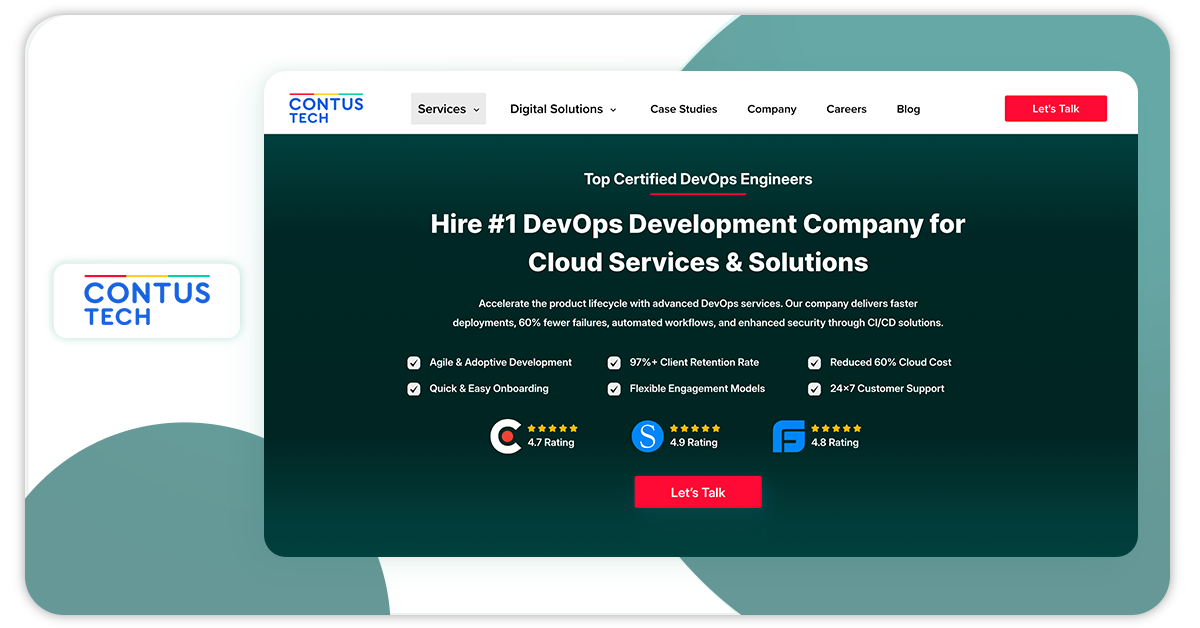The width and height of the screenshot is (1200, 628).
Task: Click the stars above 4.9 Rating
Action: [695, 428]
